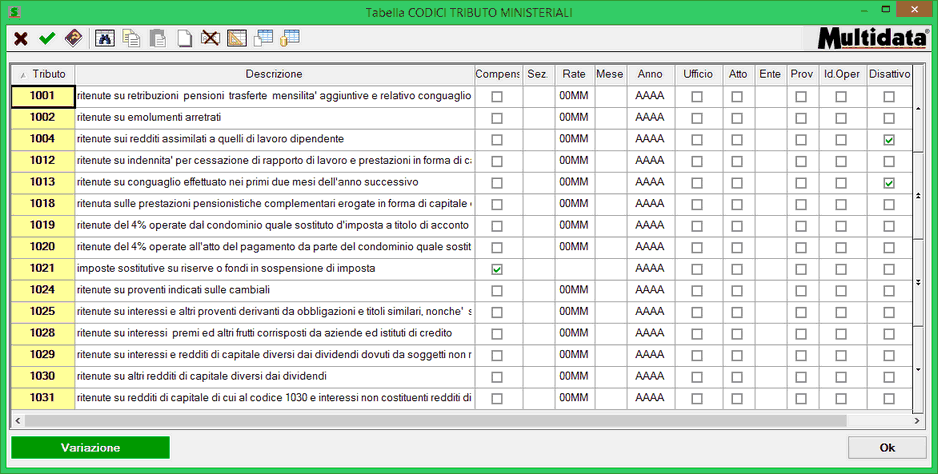This screenshot has width=938, height=474.
Task: Toggle Compens checkbox for tributo 1024
Action: click(x=497, y=291)
